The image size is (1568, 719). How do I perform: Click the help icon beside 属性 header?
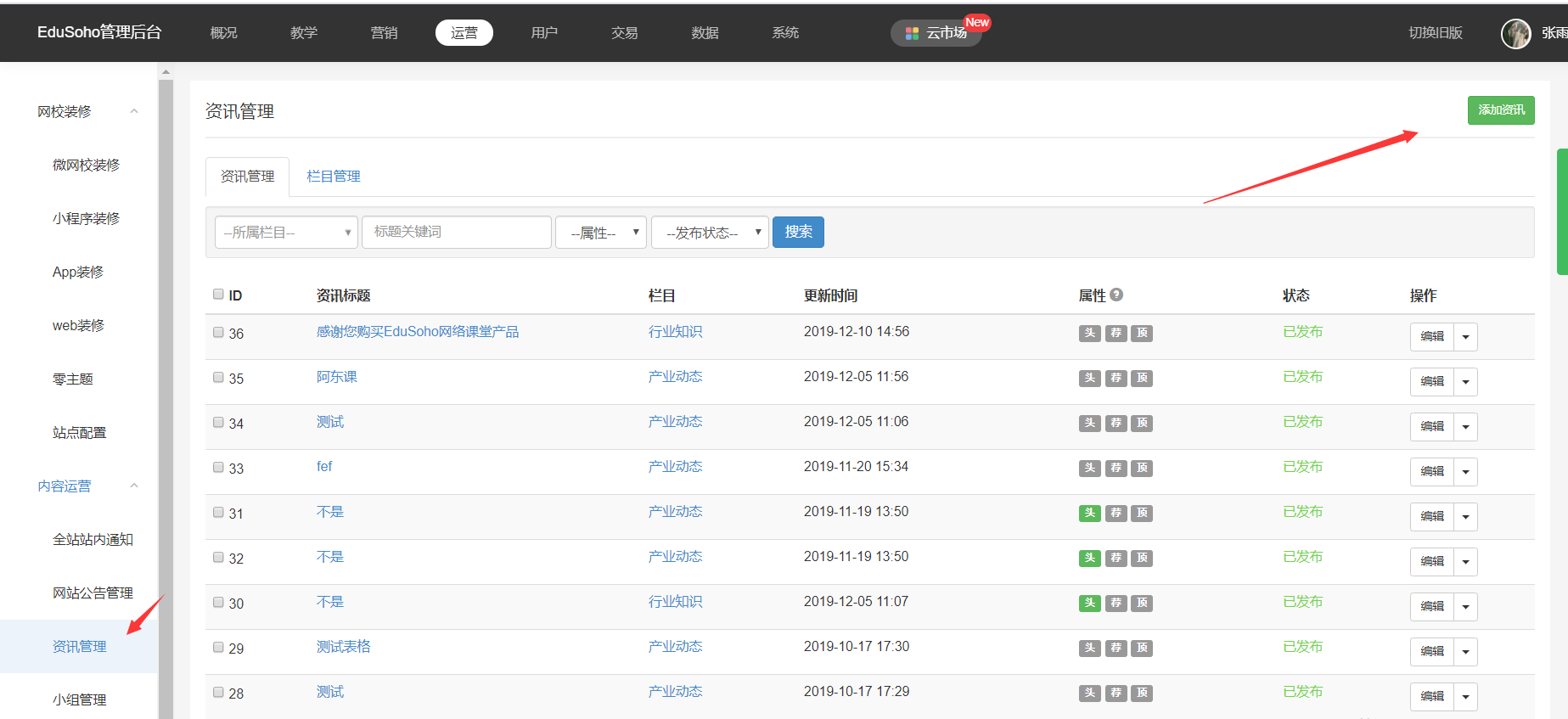click(1116, 295)
